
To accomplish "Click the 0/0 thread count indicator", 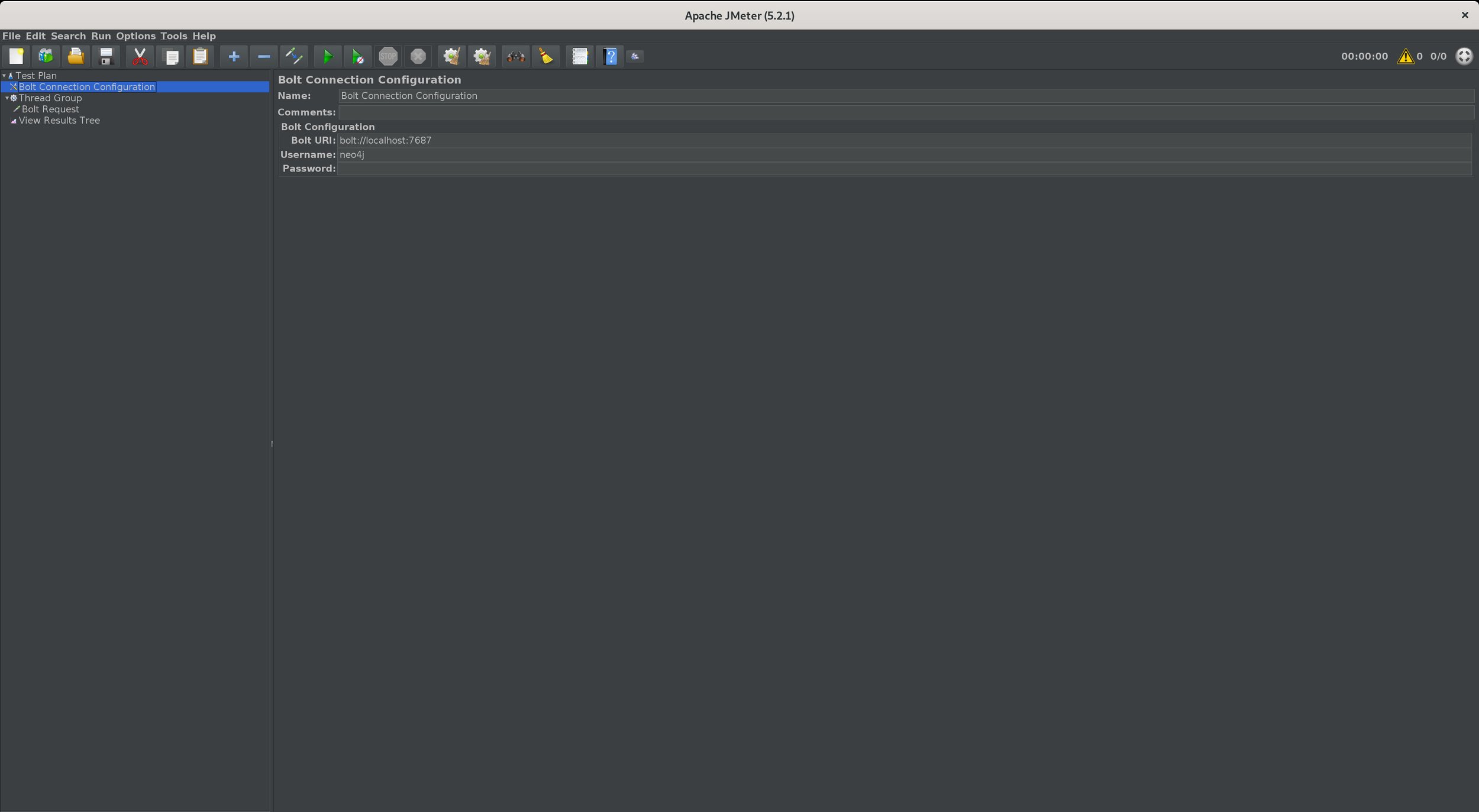I will 1438,56.
